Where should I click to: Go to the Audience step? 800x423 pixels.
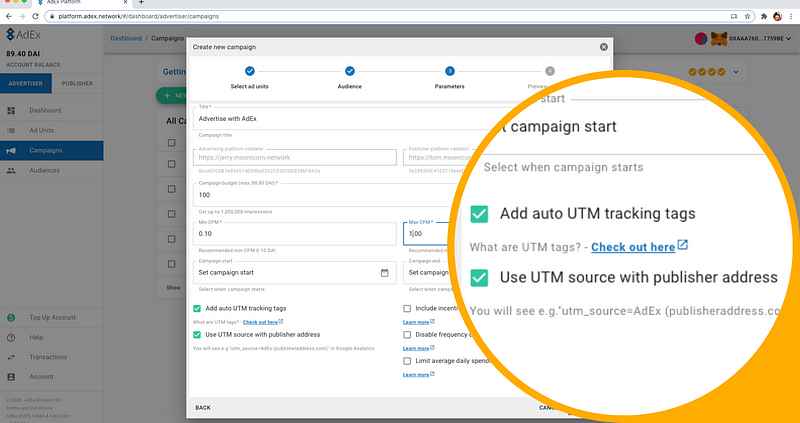(349, 78)
